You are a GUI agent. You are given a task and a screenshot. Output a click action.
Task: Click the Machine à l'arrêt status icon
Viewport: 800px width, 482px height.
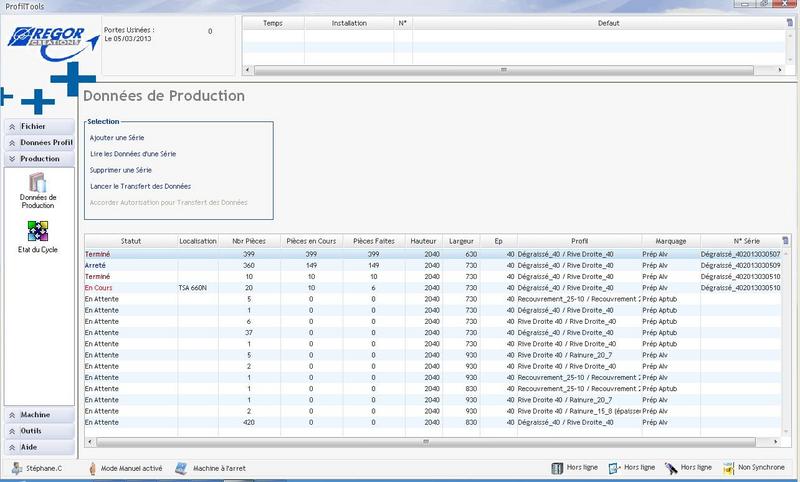[182, 468]
